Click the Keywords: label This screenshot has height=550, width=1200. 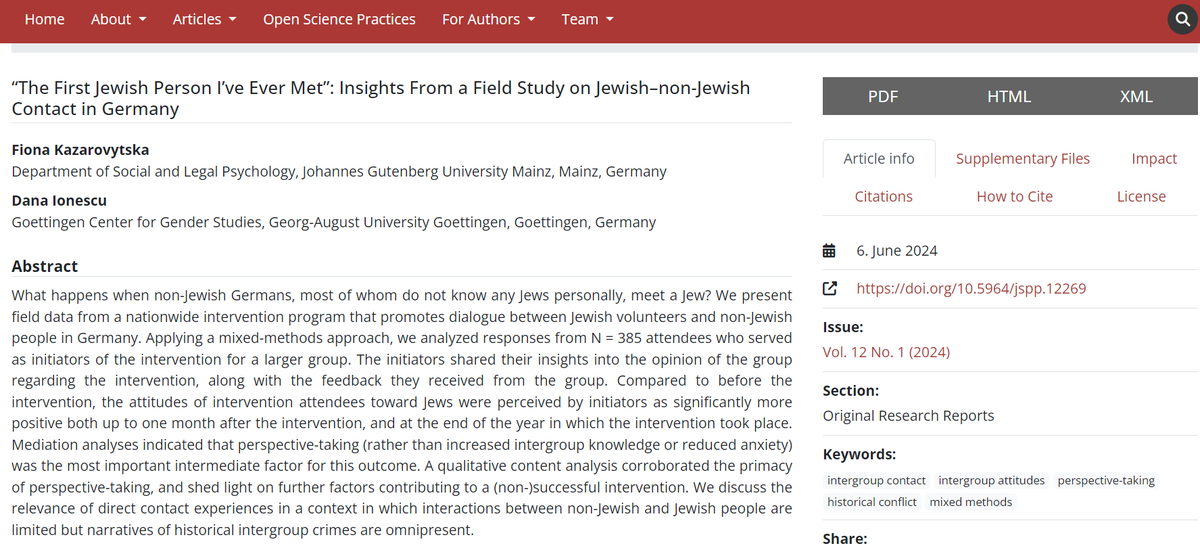click(859, 454)
